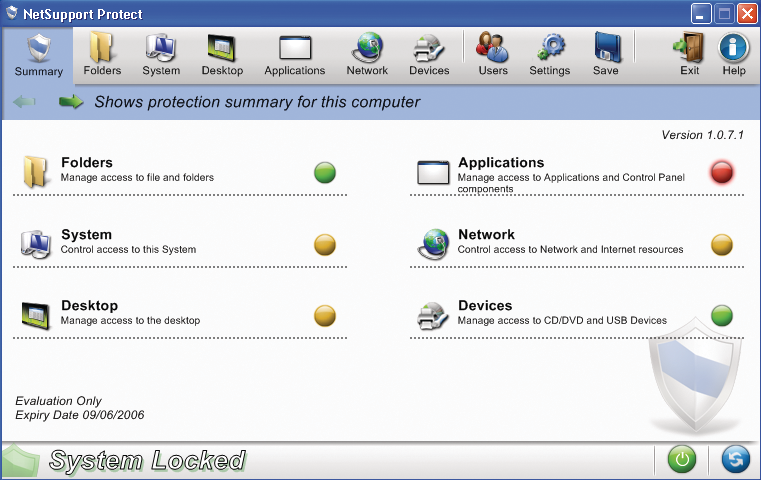Viewport: 761px width, 480px height.
Task: Switch to the Summary tab
Action: (x=38, y=56)
